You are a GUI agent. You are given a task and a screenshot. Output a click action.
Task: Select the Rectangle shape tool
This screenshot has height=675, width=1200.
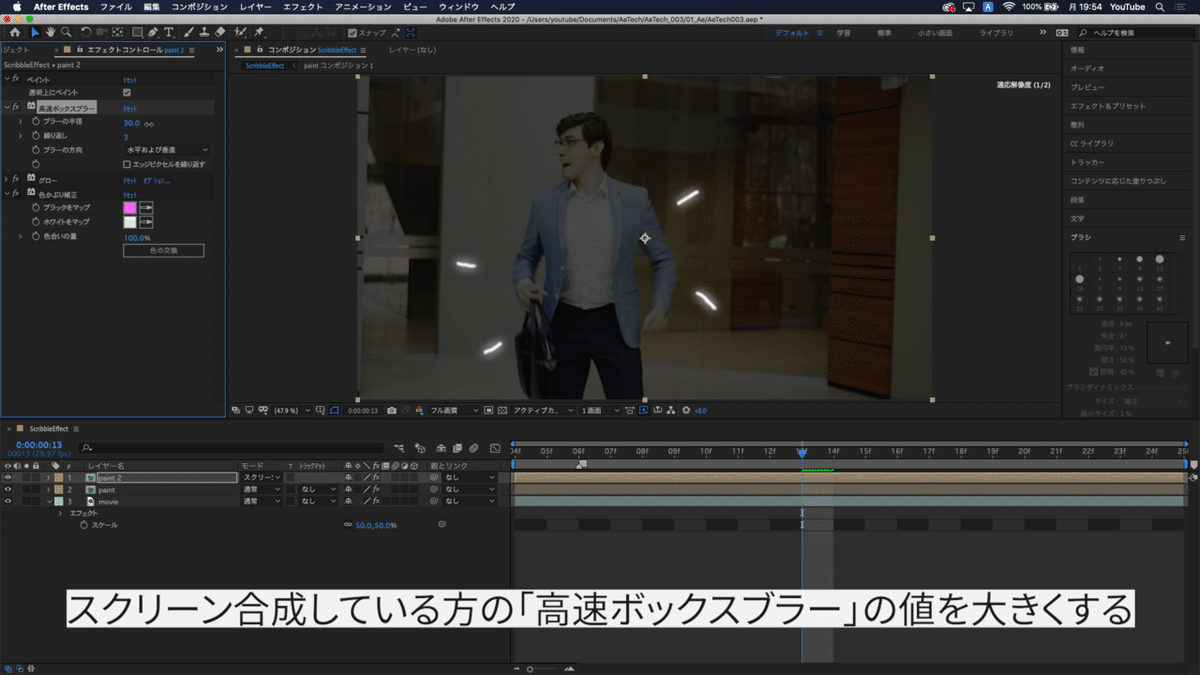coord(137,32)
